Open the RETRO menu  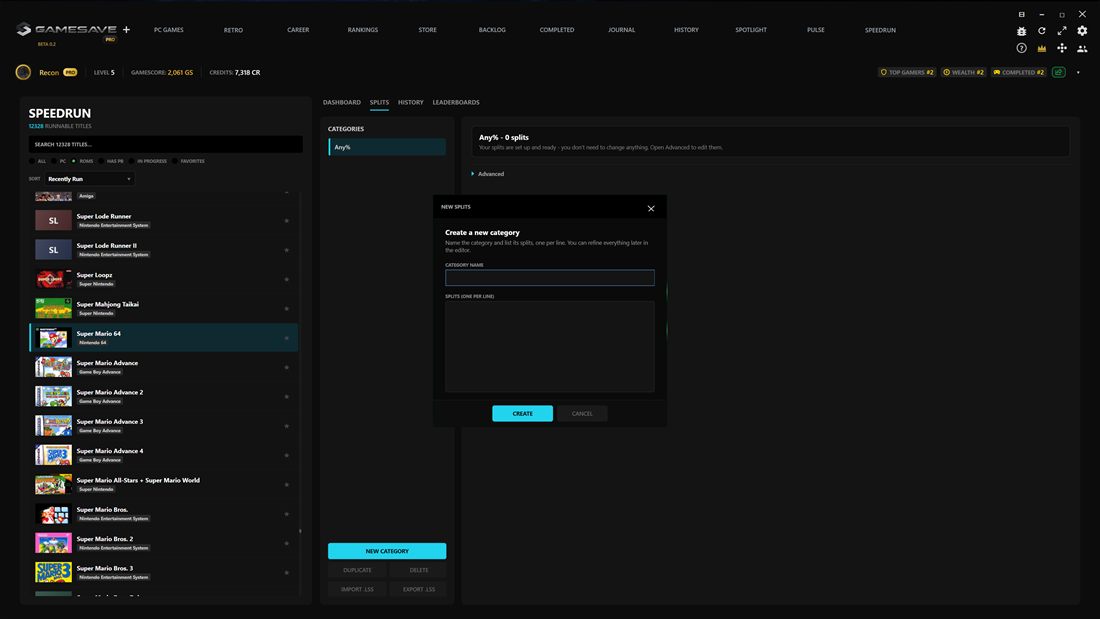233,30
